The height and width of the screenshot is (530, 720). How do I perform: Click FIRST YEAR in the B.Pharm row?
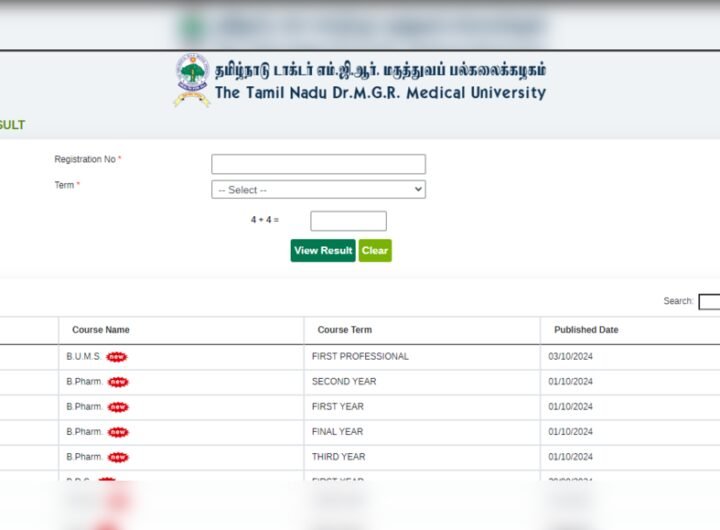(x=338, y=407)
